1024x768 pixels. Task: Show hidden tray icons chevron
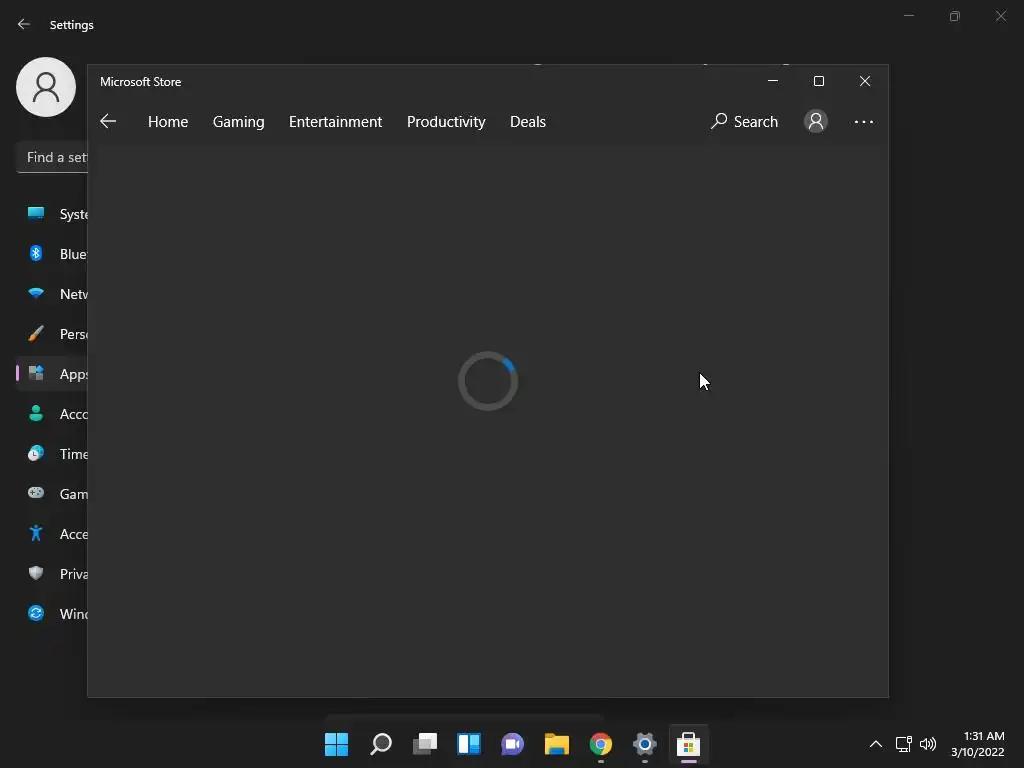point(876,744)
